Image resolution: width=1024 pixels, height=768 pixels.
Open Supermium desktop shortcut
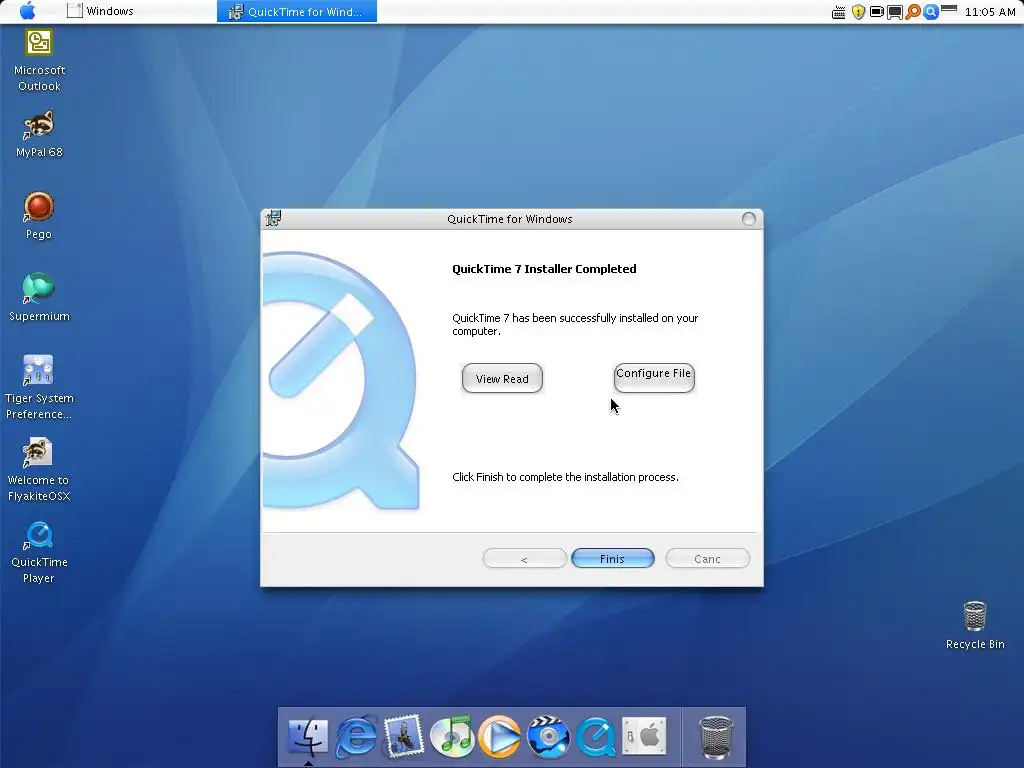point(39,298)
